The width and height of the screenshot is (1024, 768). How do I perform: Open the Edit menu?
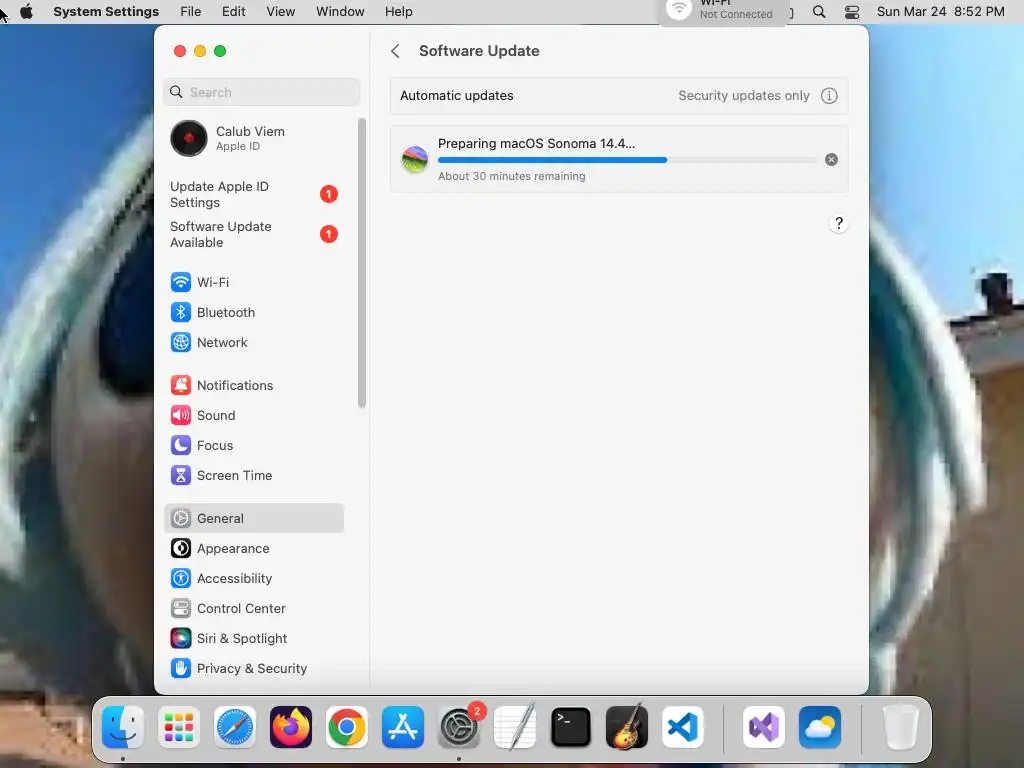(233, 12)
